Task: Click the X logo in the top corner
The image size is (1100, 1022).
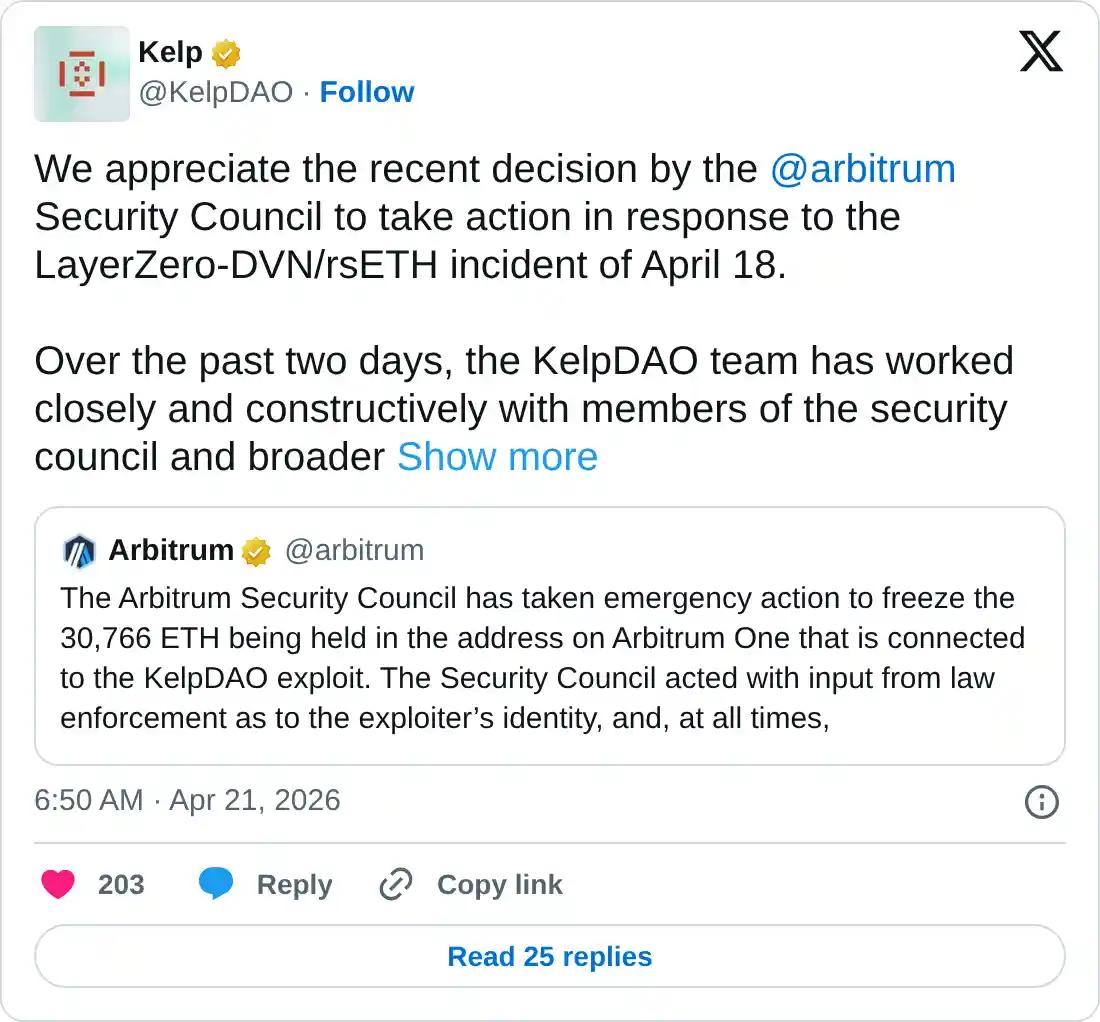Action: point(1040,51)
